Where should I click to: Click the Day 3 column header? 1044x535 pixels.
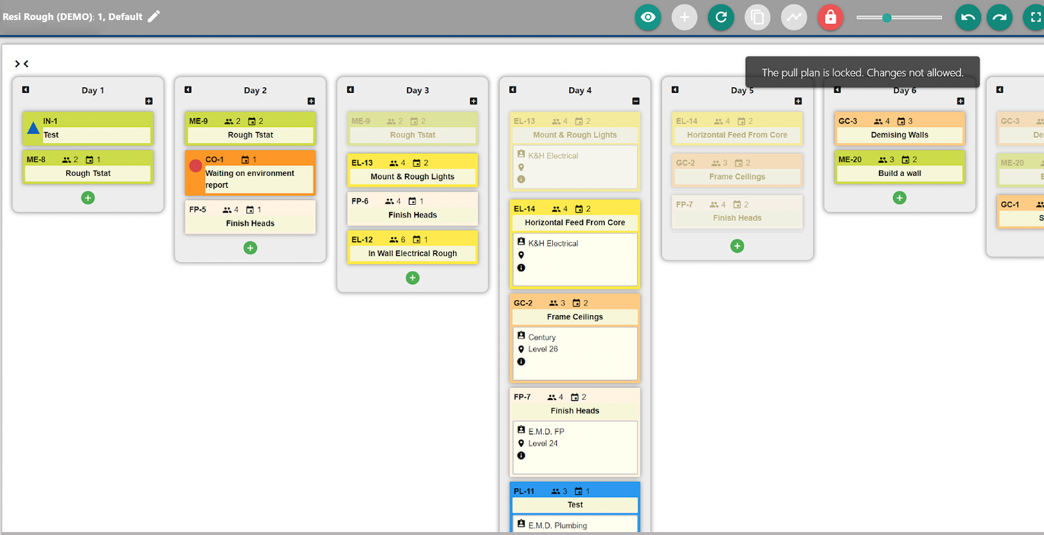click(417, 90)
